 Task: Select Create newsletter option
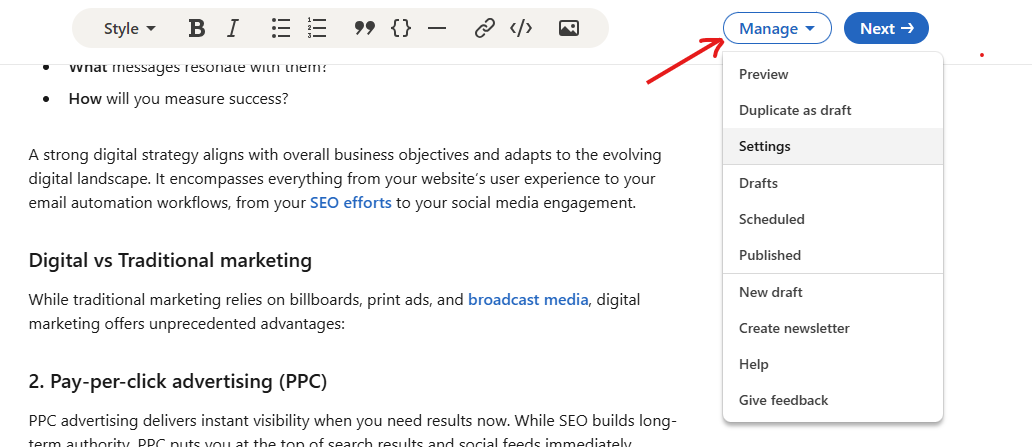point(833,328)
